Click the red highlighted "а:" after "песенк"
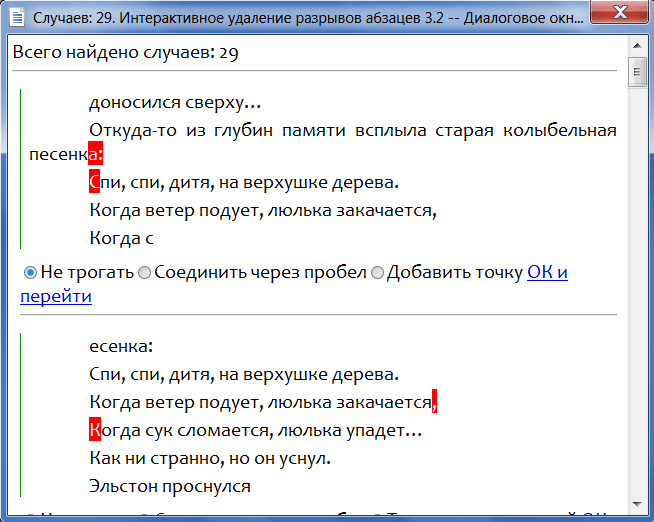654x522 pixels. point(96,156)
